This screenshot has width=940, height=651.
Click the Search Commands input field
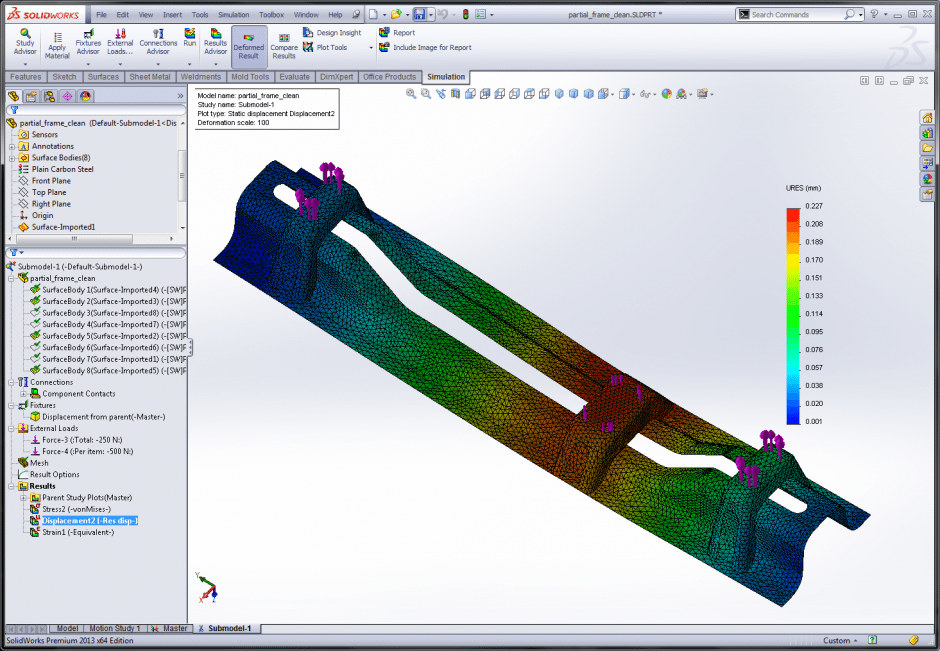(796, 15)
